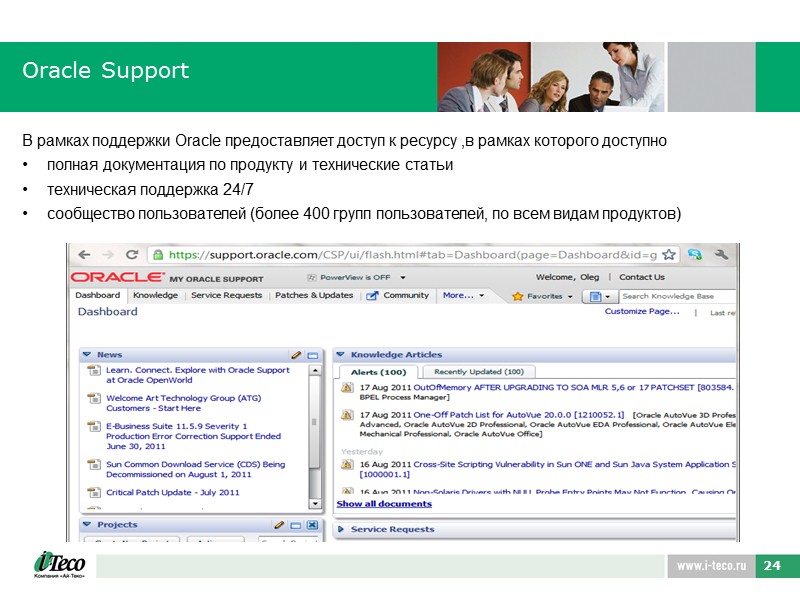The width and height of the screenshot is (800, 600).
Task: Click the browser back arrow
Action: 84,255
